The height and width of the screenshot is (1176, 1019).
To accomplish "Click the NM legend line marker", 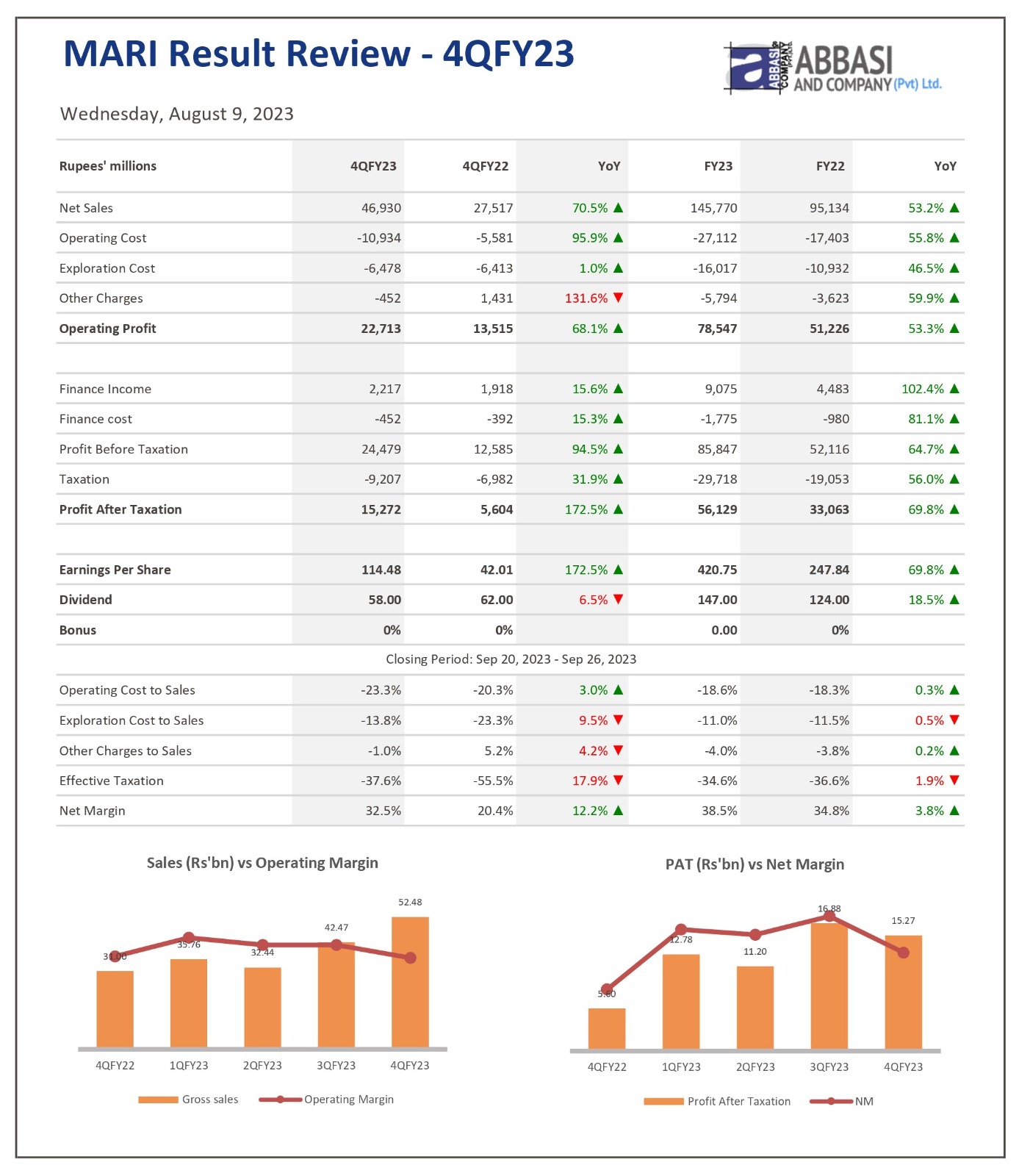I will 831,1101.
